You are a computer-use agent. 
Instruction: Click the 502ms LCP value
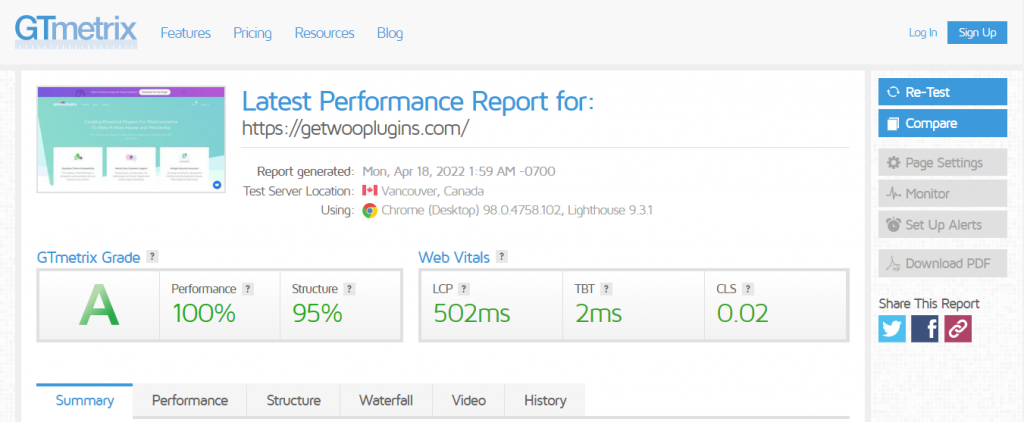click(x=472, y=314)
